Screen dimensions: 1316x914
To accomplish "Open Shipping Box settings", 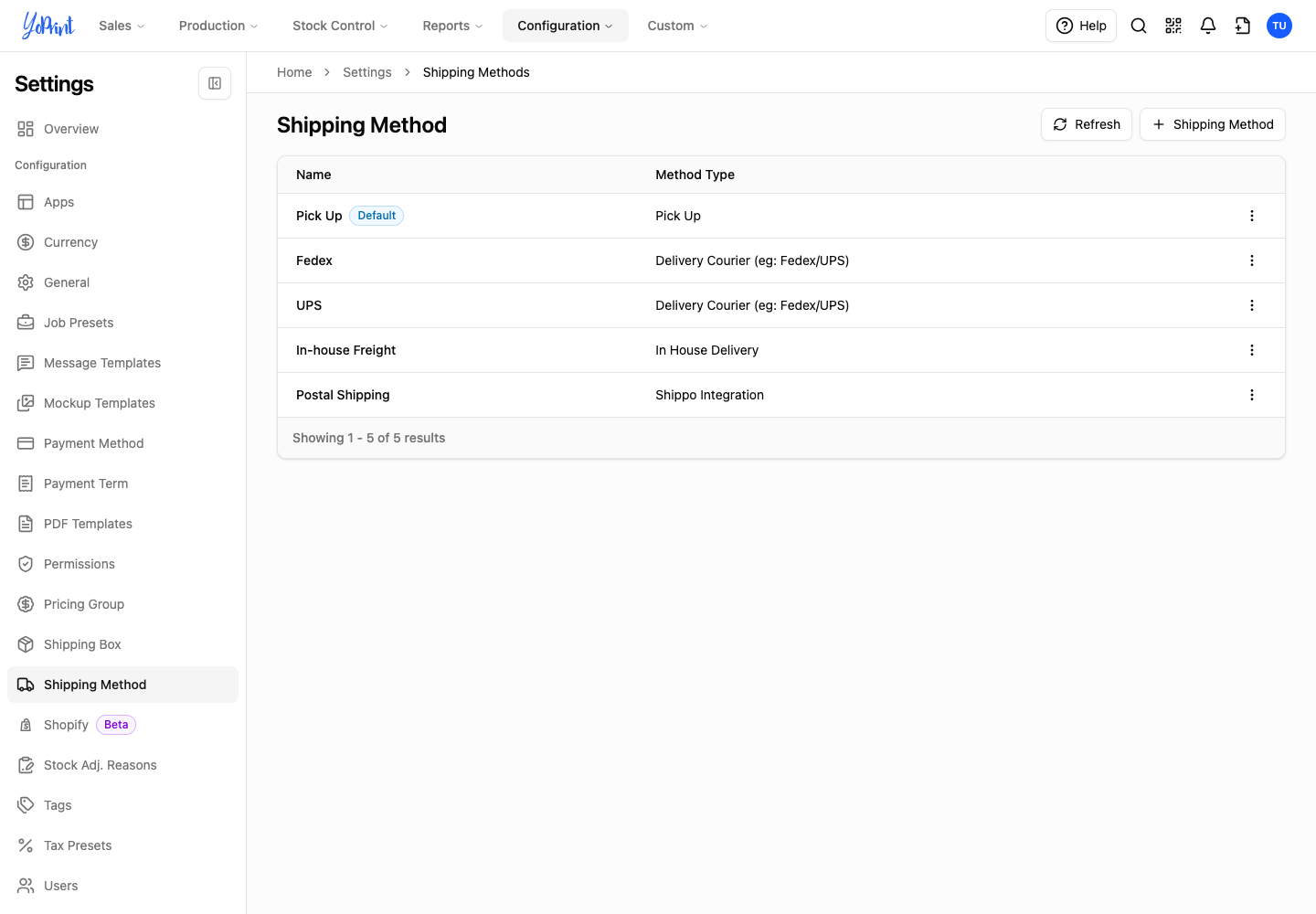I will 122,644.
